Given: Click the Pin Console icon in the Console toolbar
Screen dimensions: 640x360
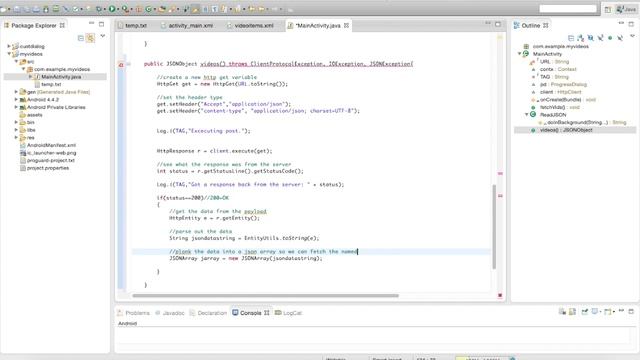Looking at the screenshot, I should click(x=584, y=312).
